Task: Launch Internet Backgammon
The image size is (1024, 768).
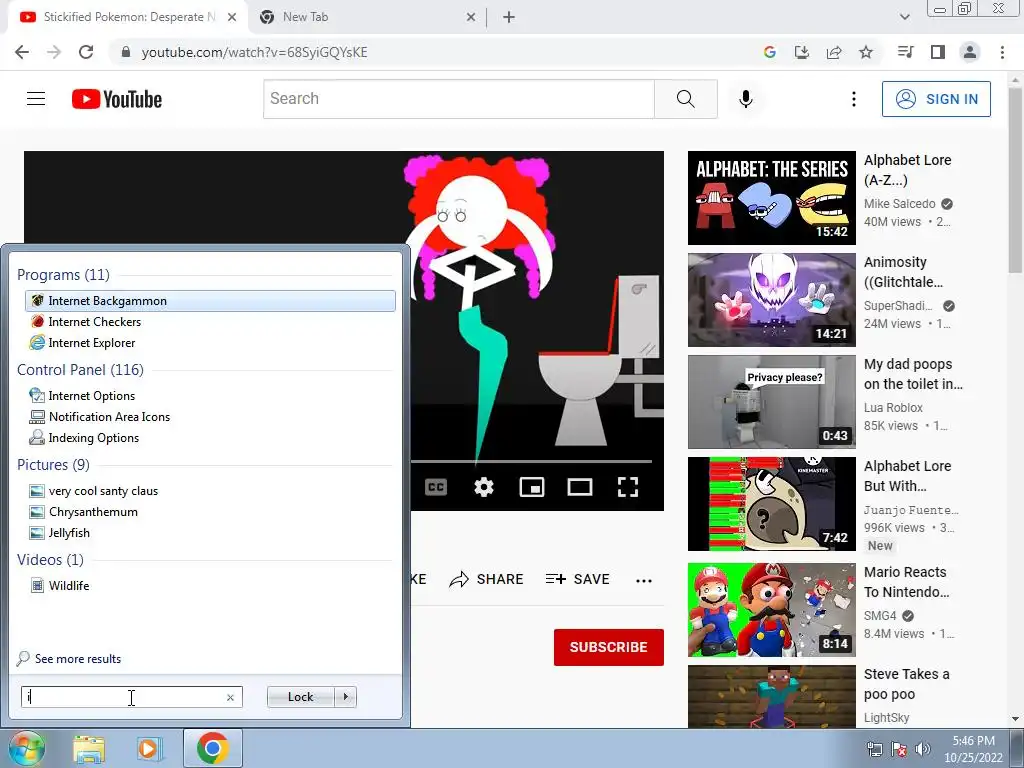Action: point(210,301)
